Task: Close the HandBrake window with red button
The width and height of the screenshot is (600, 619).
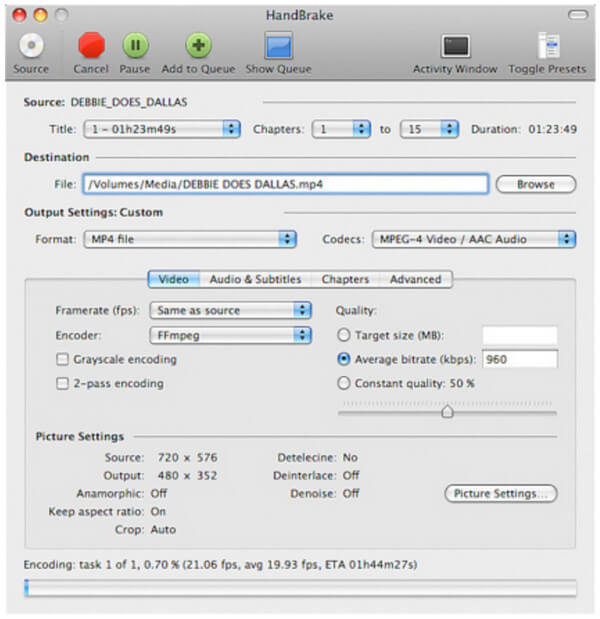Action: tap(19, 15)
